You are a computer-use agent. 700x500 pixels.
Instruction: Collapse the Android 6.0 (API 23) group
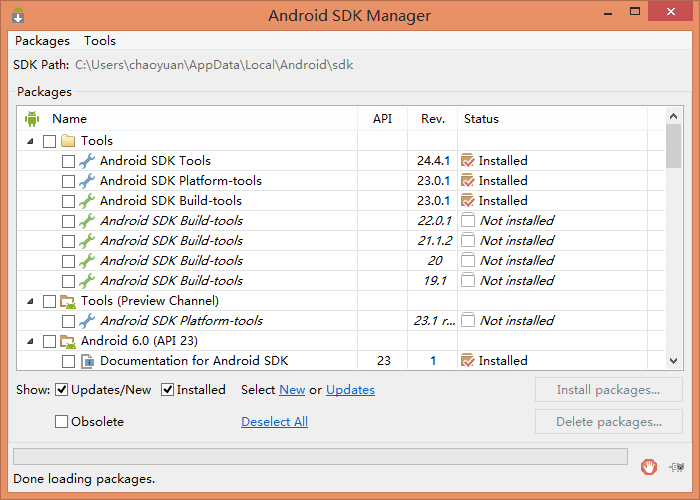[x=30, y=342]
